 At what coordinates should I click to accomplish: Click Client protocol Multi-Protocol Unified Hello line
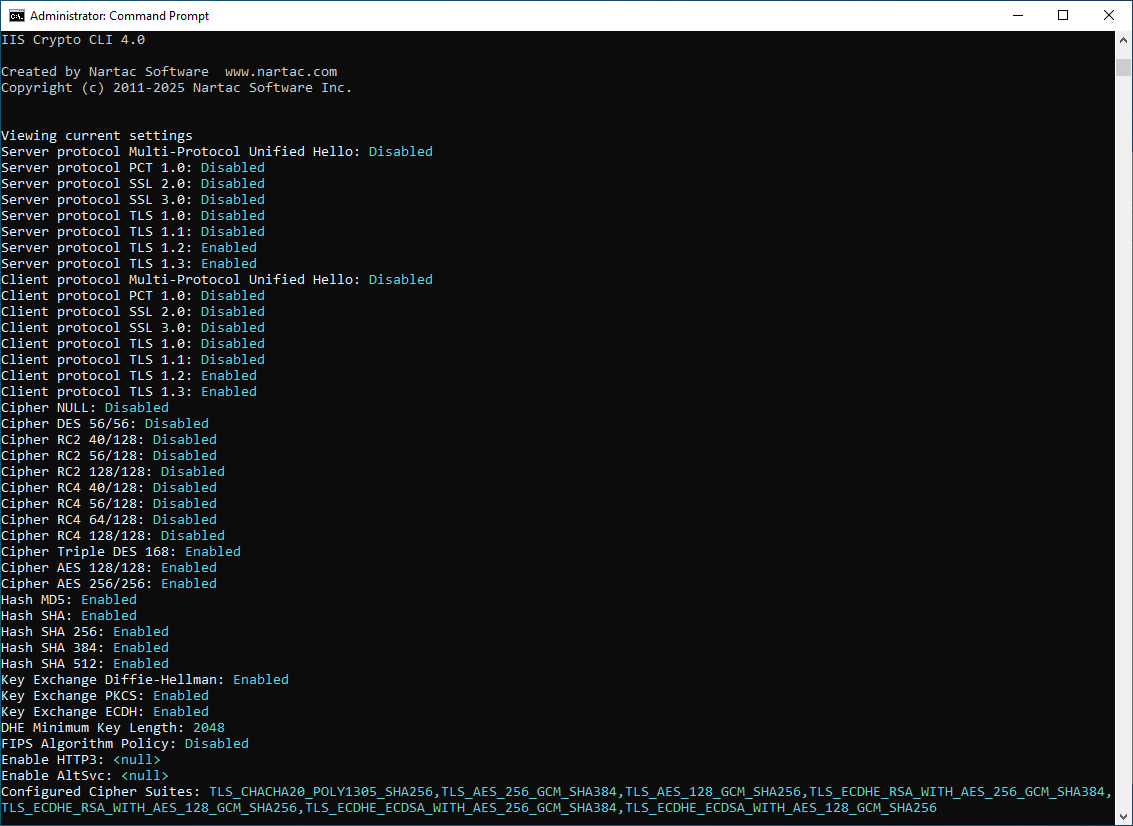point(217,280)
